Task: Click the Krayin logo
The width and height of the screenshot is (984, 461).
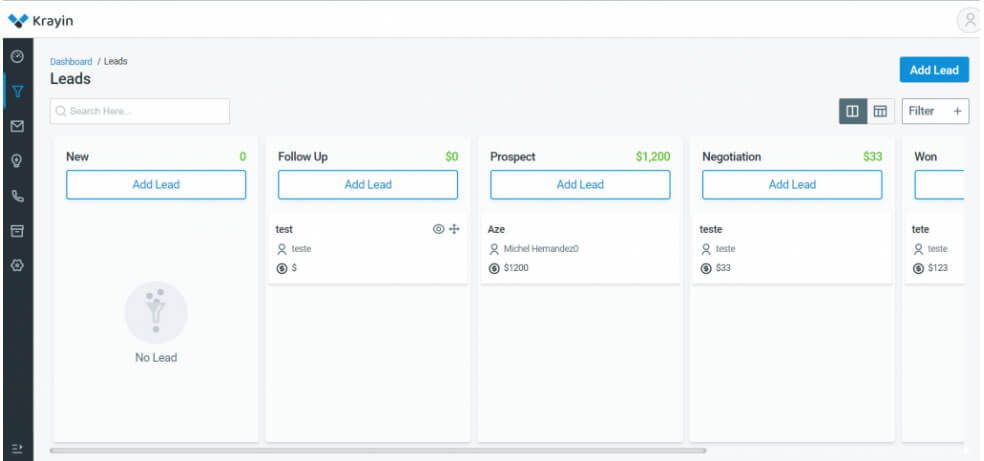Action: point(41,21)
